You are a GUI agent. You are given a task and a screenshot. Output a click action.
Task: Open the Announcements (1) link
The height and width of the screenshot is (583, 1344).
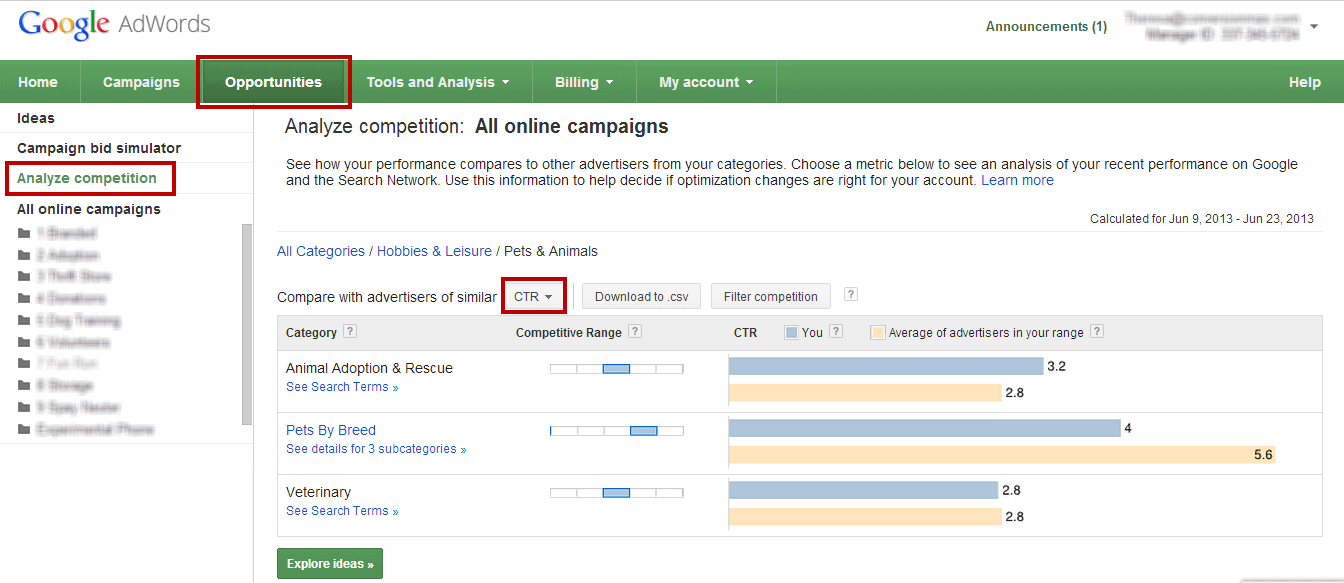coord(1046,27)
